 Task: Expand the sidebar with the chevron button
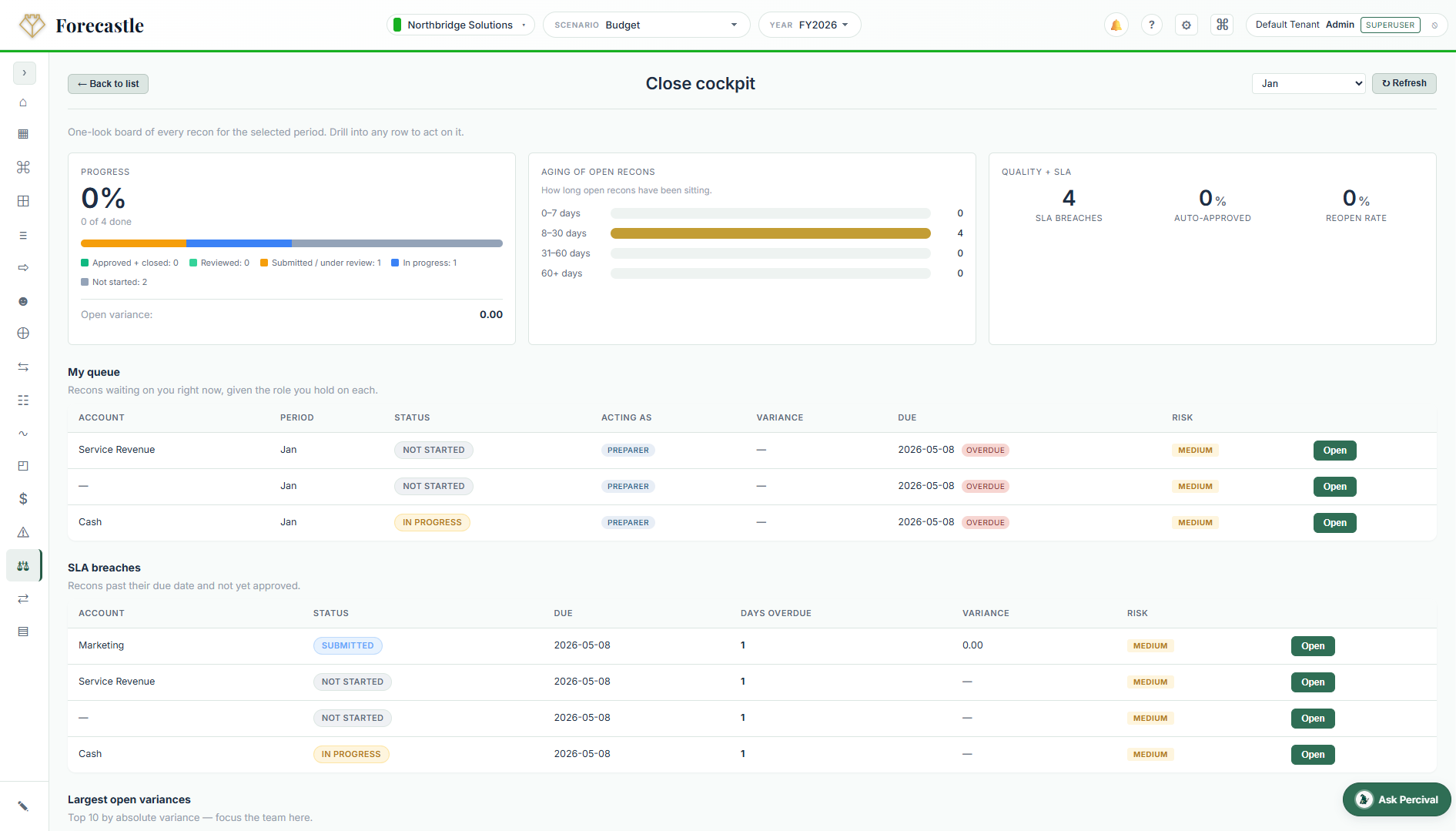tap(24, 73)
